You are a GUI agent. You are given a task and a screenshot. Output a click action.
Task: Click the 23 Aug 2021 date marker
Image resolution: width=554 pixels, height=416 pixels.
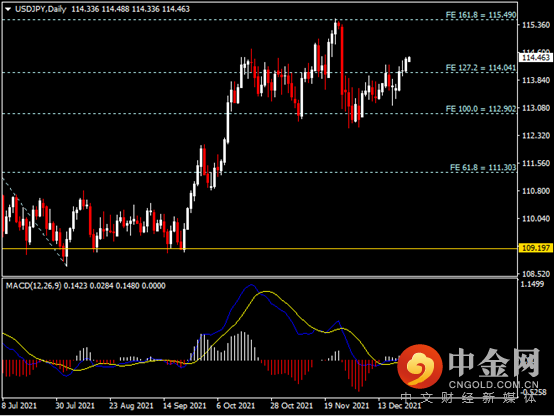tap(131, 405)
